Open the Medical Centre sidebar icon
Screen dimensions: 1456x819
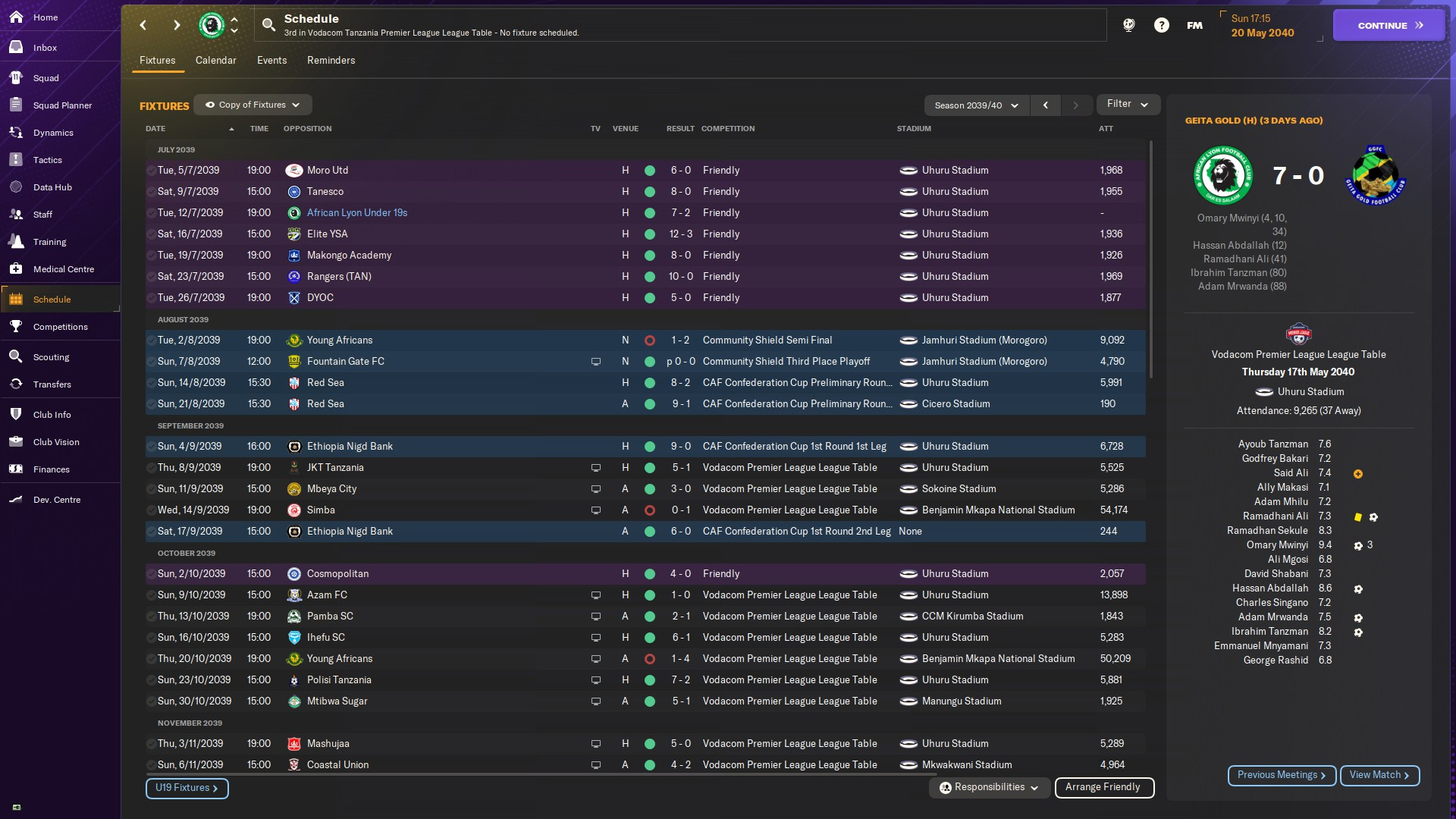pos(16,269)
